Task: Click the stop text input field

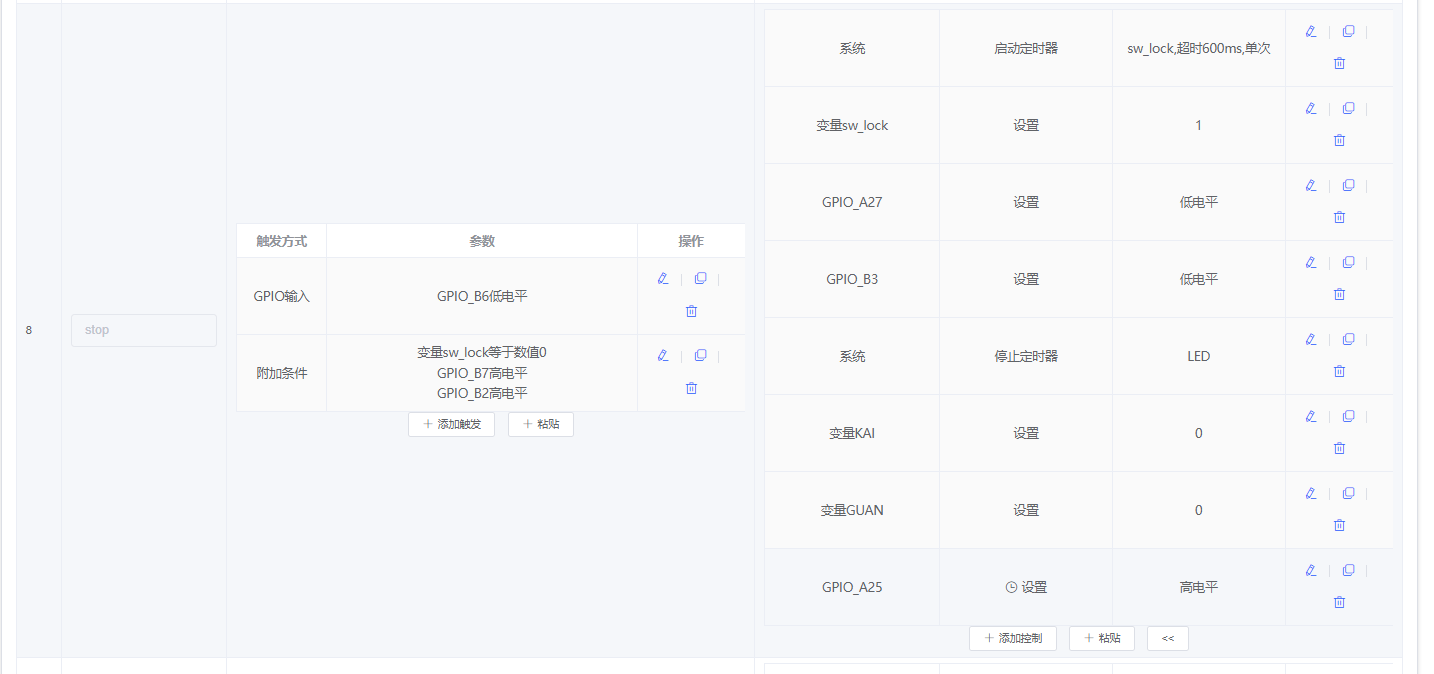Action: pyautogui.click(x=143, y=329)
